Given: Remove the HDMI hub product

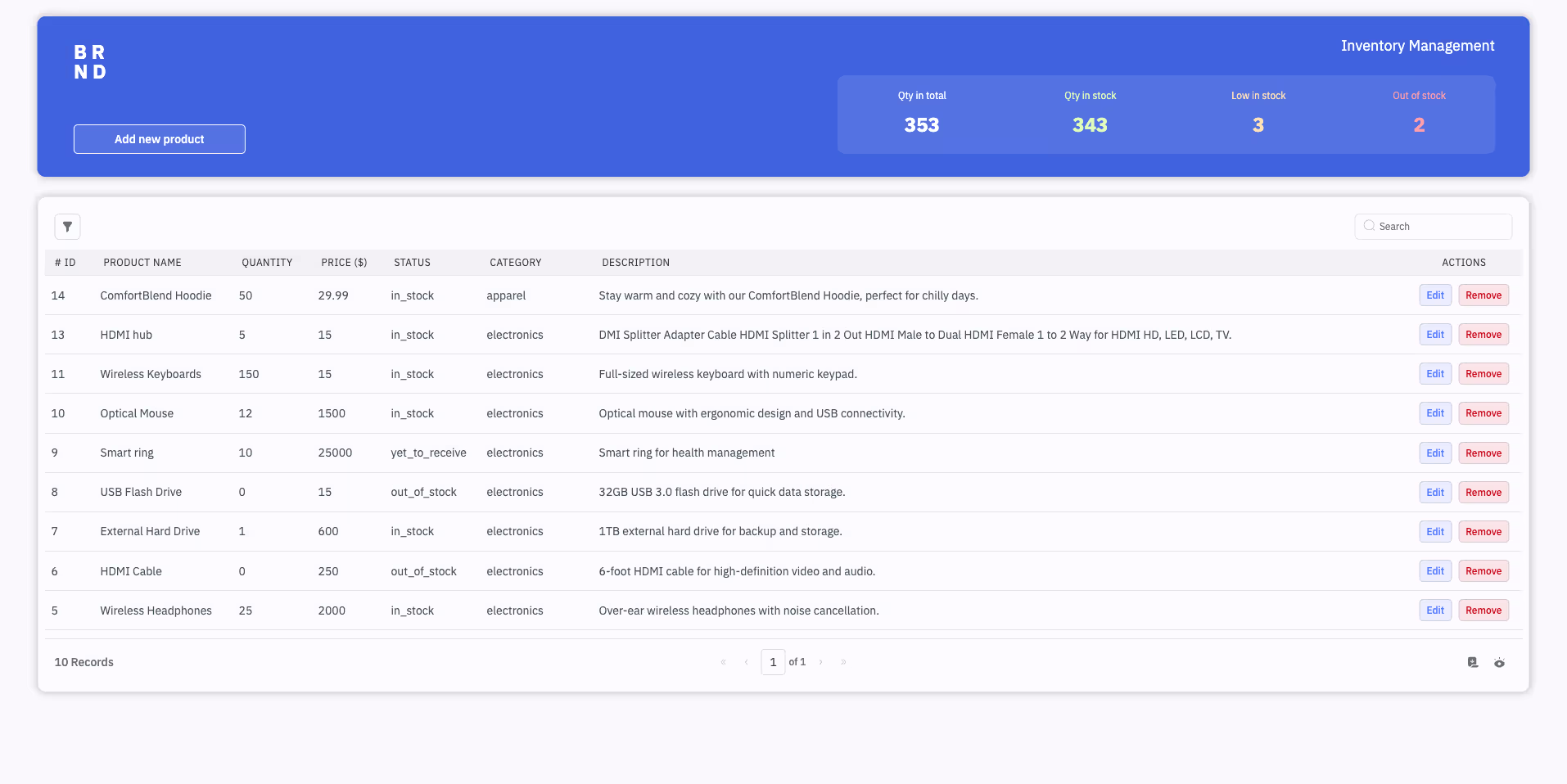Looking at the screenshot, I should [1483, 335].
